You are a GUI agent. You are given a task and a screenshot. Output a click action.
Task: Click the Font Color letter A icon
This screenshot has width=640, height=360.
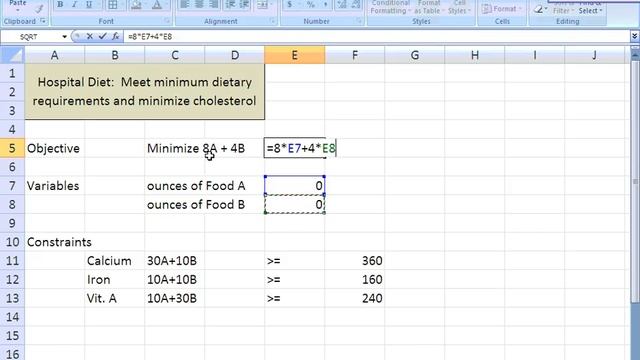point(157,4)
